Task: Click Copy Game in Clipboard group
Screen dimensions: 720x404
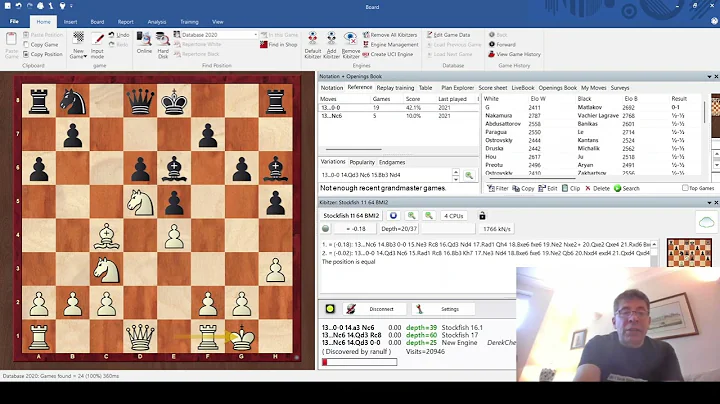Action: click(41, 45)
